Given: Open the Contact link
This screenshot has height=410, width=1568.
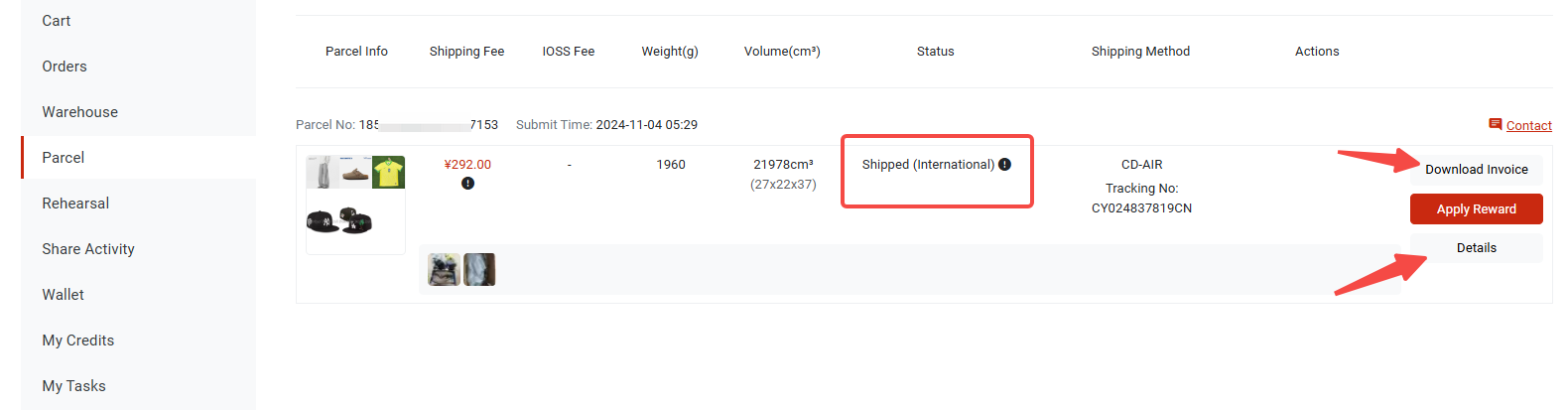Looking at the screenshot, I should pos(1528,125).
